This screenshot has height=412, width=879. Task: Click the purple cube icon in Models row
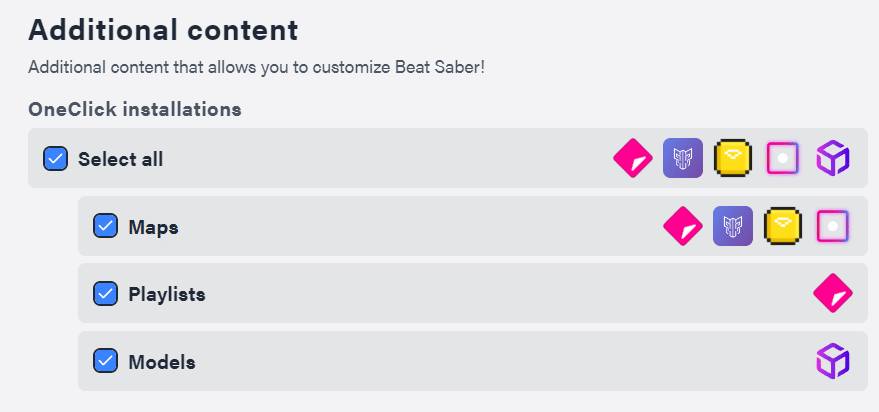[x=832, y=361]
